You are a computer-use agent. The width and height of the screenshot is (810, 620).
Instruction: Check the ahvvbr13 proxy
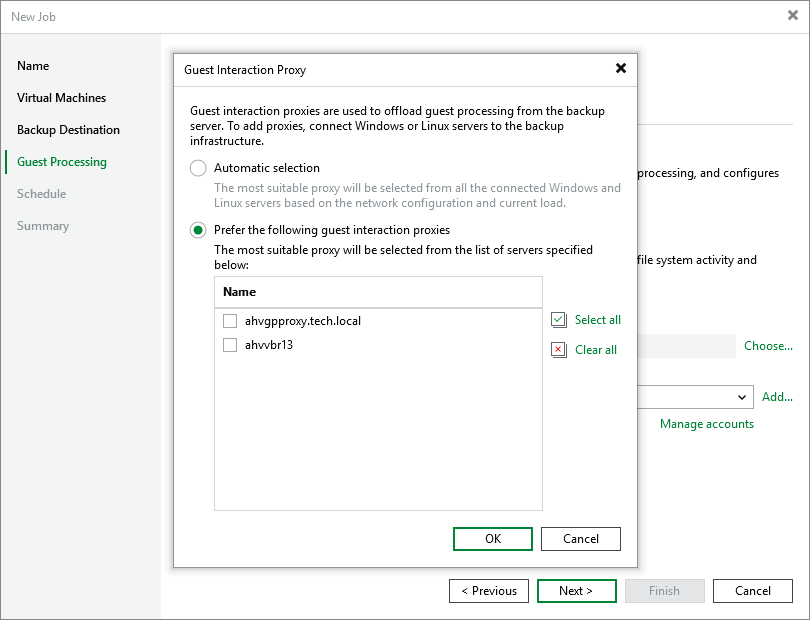tap(230, 345)
